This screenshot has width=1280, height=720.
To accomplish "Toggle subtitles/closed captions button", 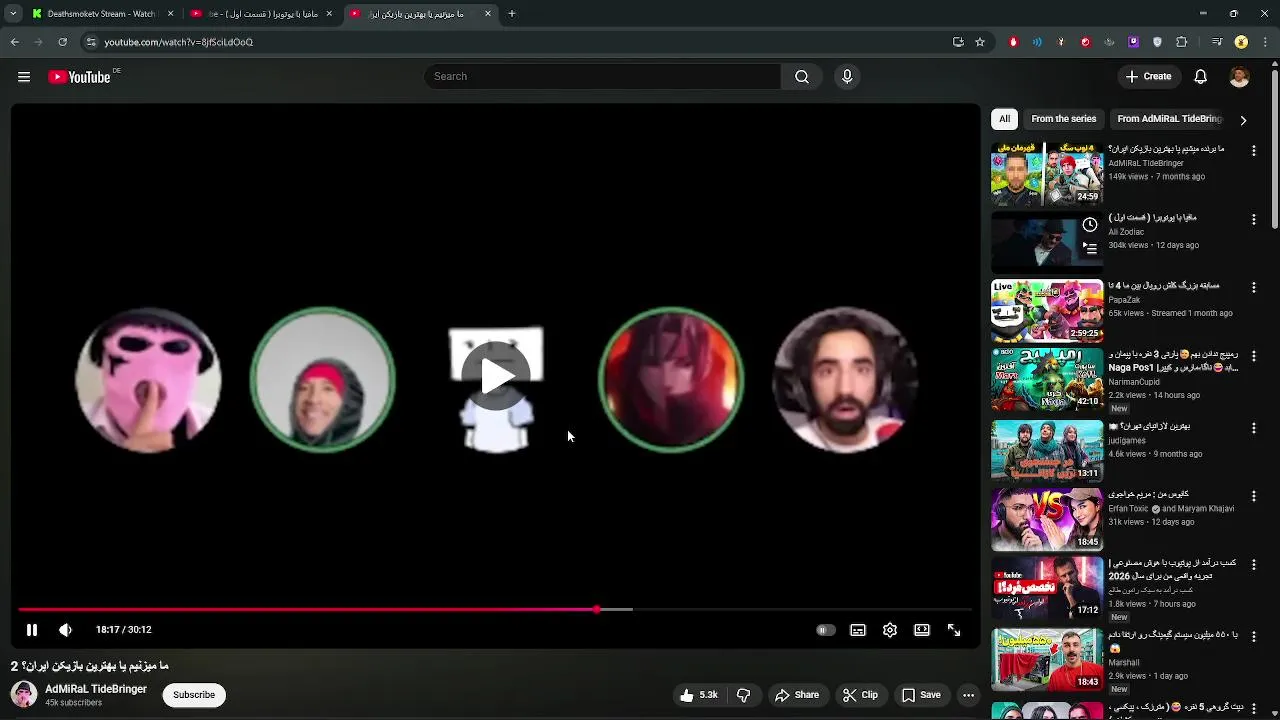I will (858, 630).
